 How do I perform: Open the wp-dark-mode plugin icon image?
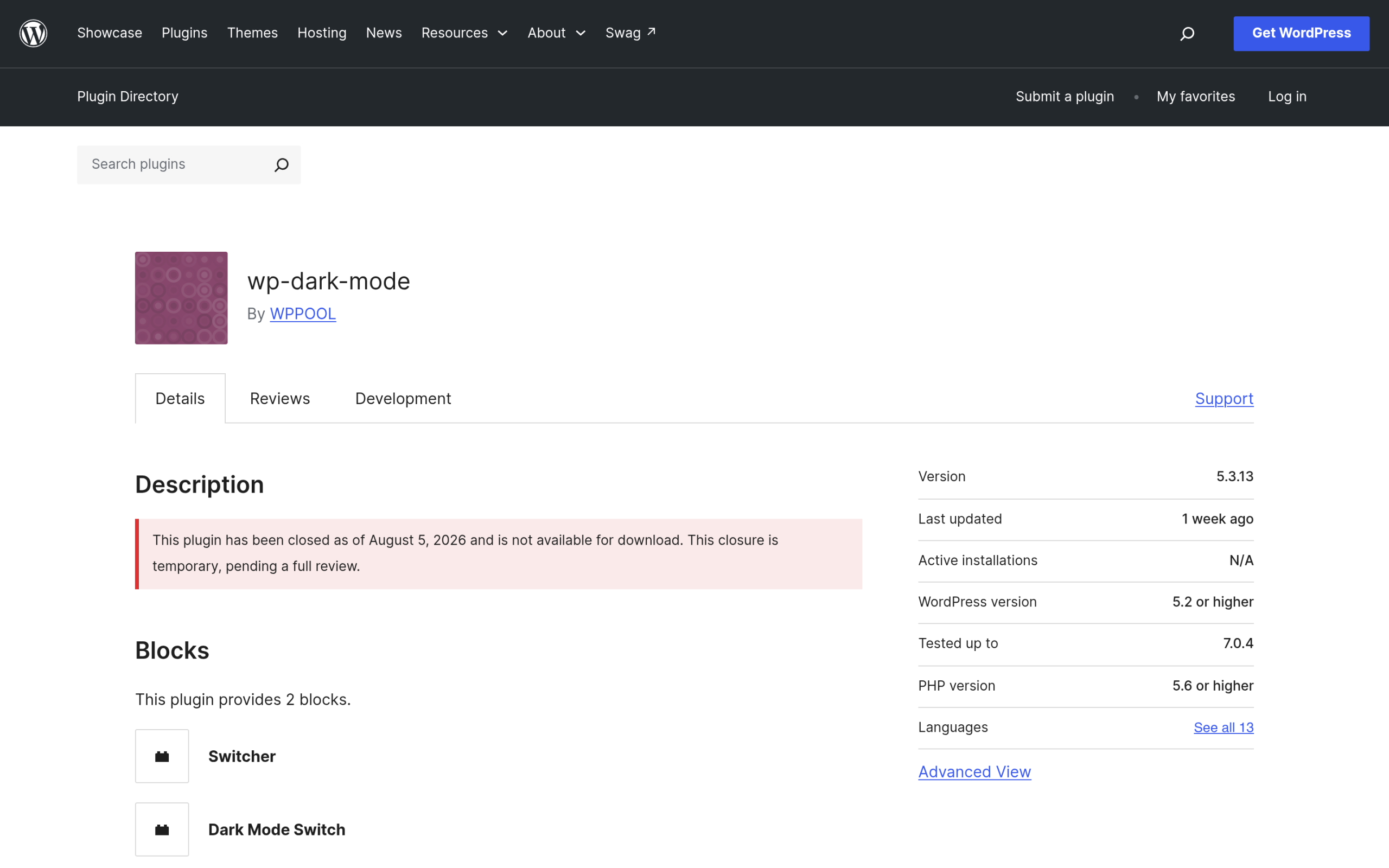[x=181, y=298]
